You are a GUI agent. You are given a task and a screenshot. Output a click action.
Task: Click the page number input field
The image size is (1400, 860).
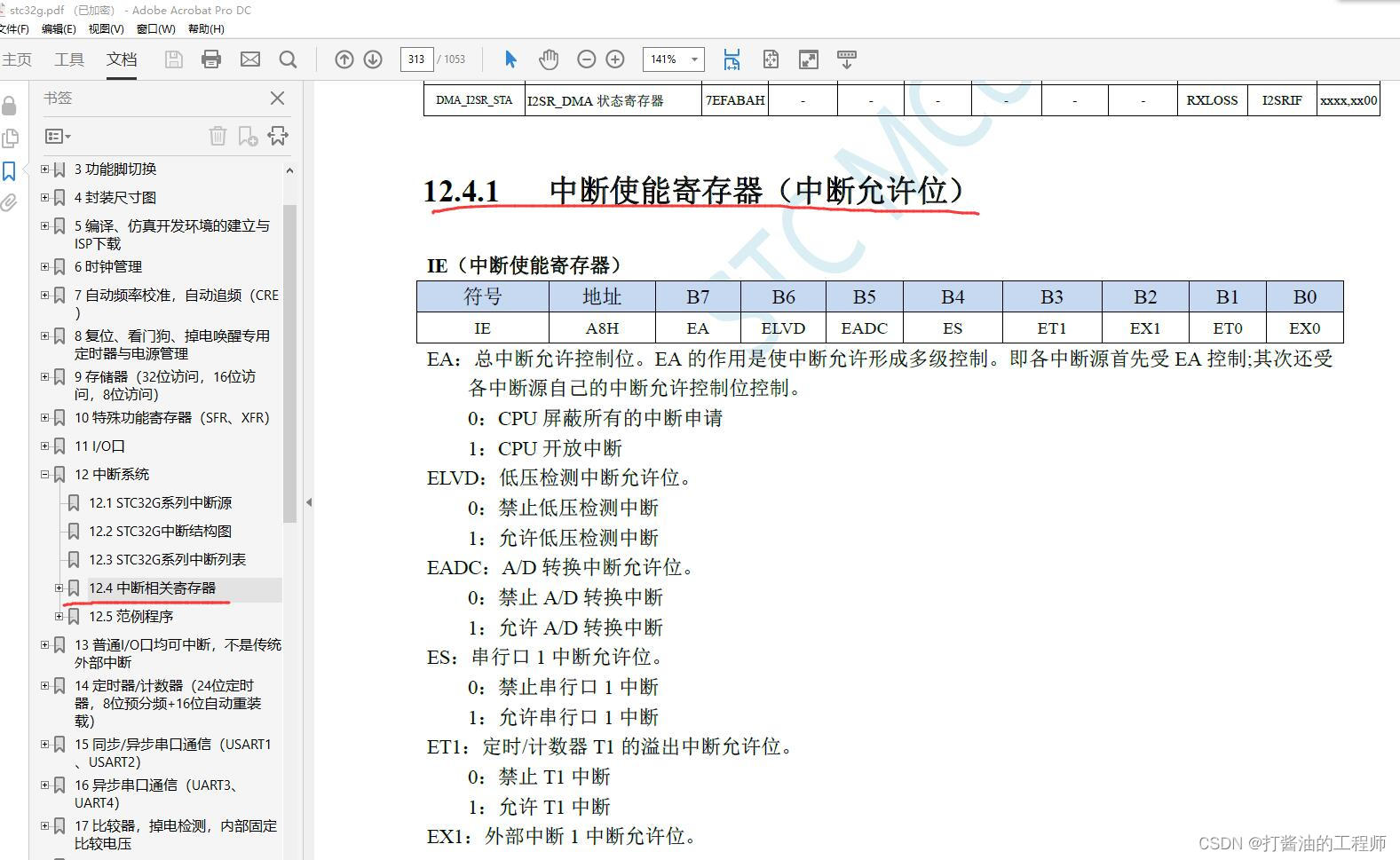point(416,59)
